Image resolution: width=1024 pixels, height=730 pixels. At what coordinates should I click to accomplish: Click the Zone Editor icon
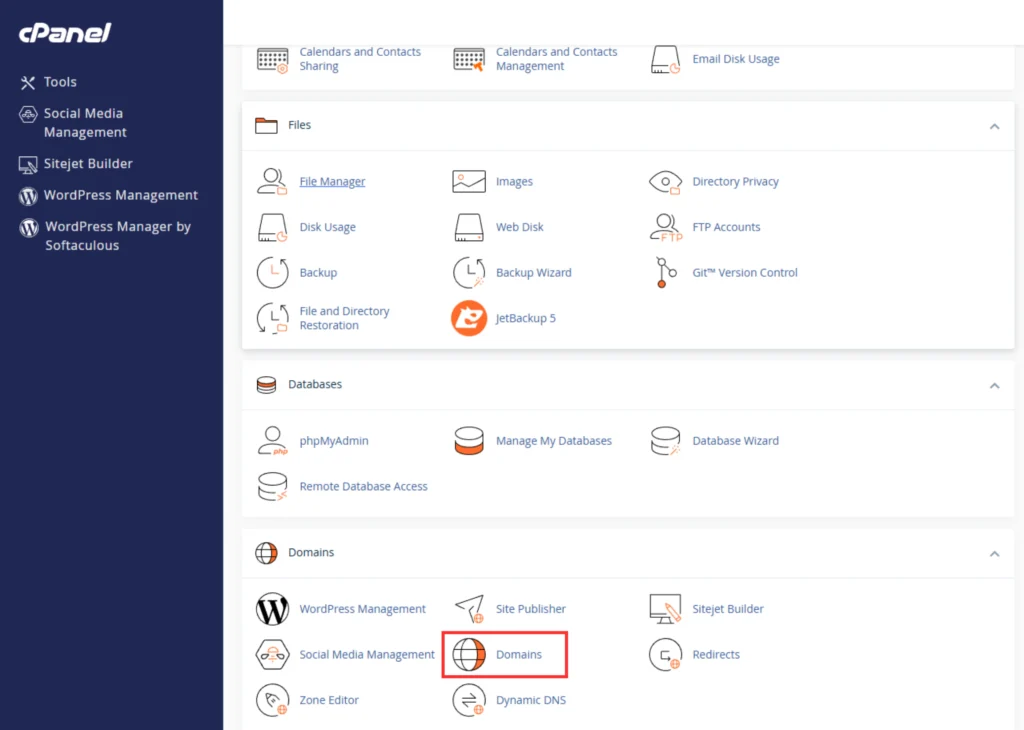coord(272,701)
